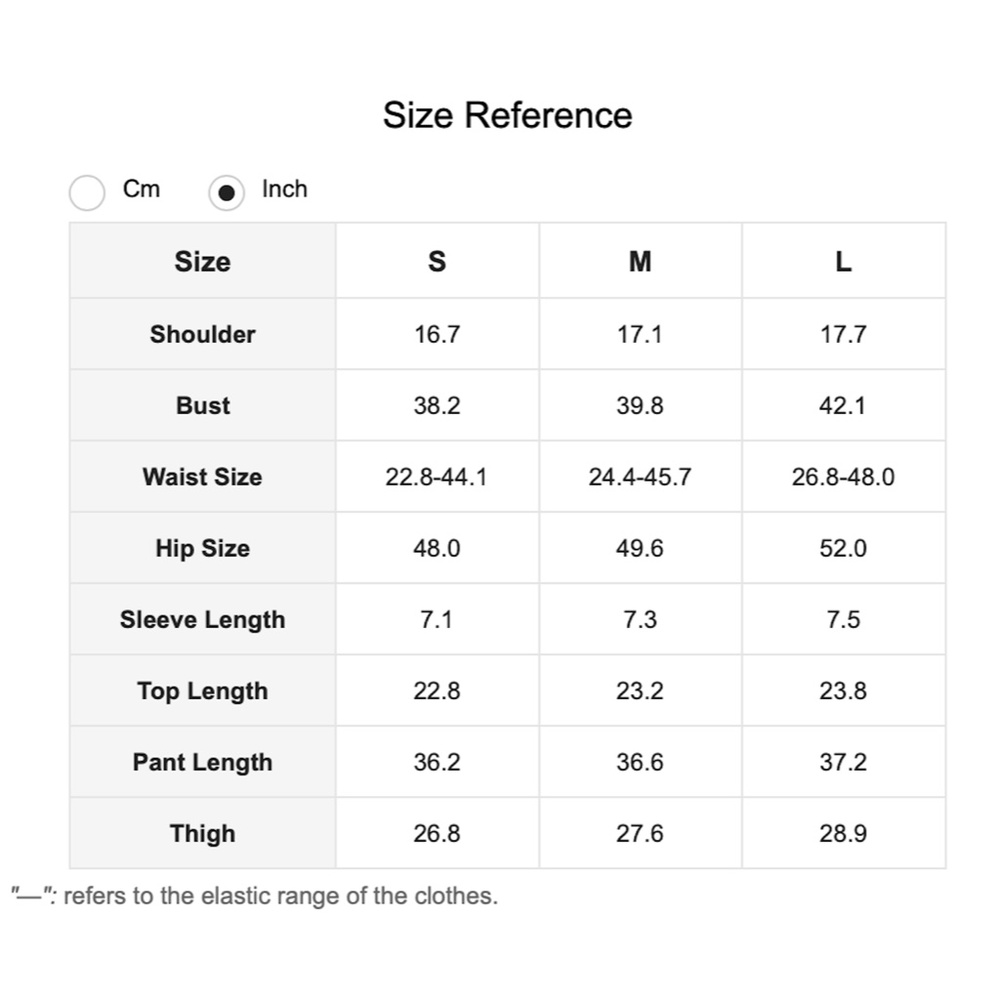The width and height of the screenshot is (1000, 1000).
Task: Click the 36.6 pant length cell
Action: pyautogui.click(x=640, y=763)
